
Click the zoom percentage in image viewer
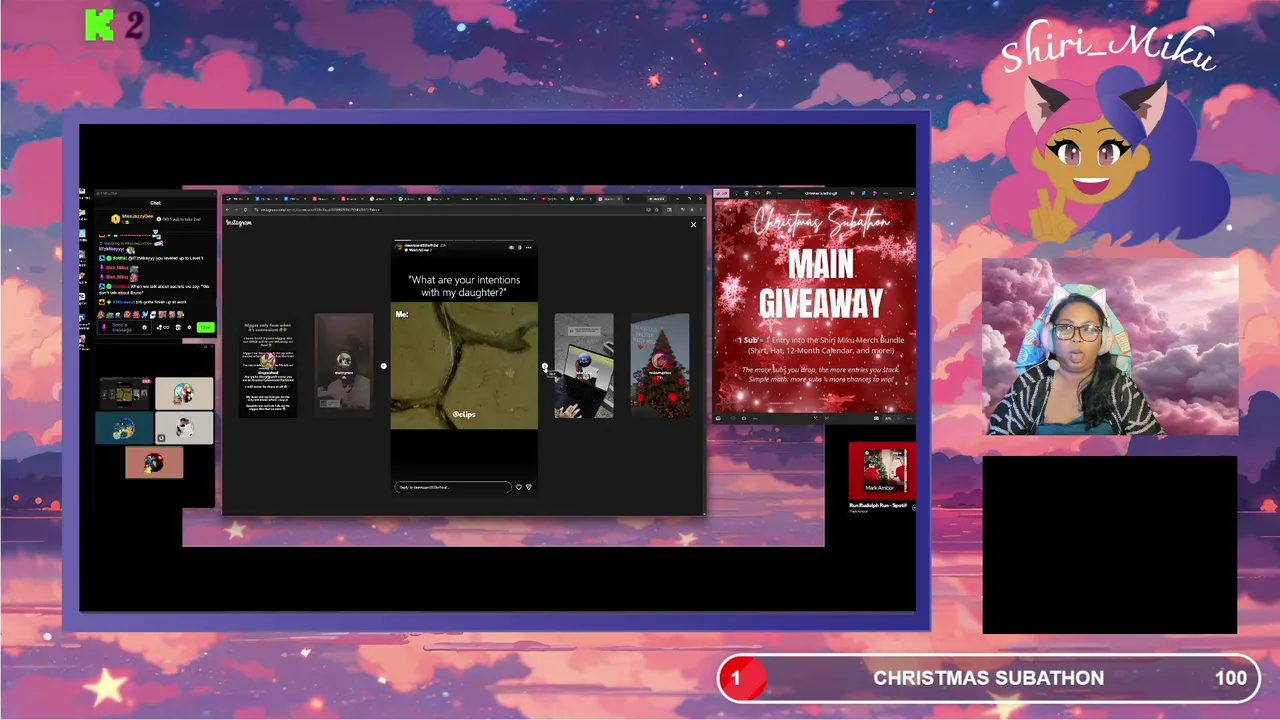[x=888, y=418]
